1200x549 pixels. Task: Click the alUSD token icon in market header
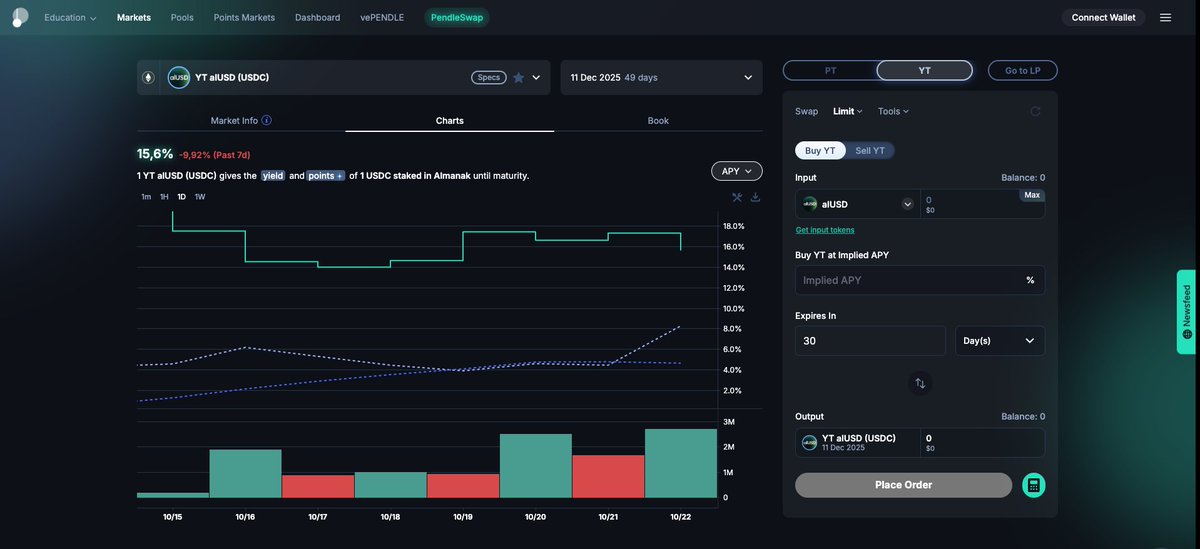pyautogui.click(x=179, y=77)
